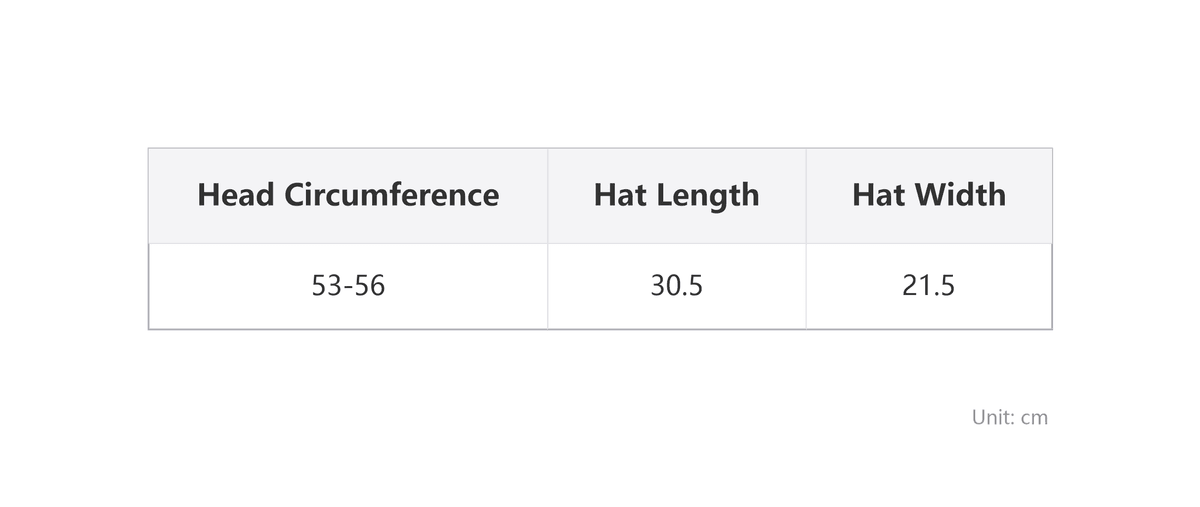Click Hat in the Hat Width header
Image resolution: width=1200 pixels, height=507 pixels.
pos(879,194)
